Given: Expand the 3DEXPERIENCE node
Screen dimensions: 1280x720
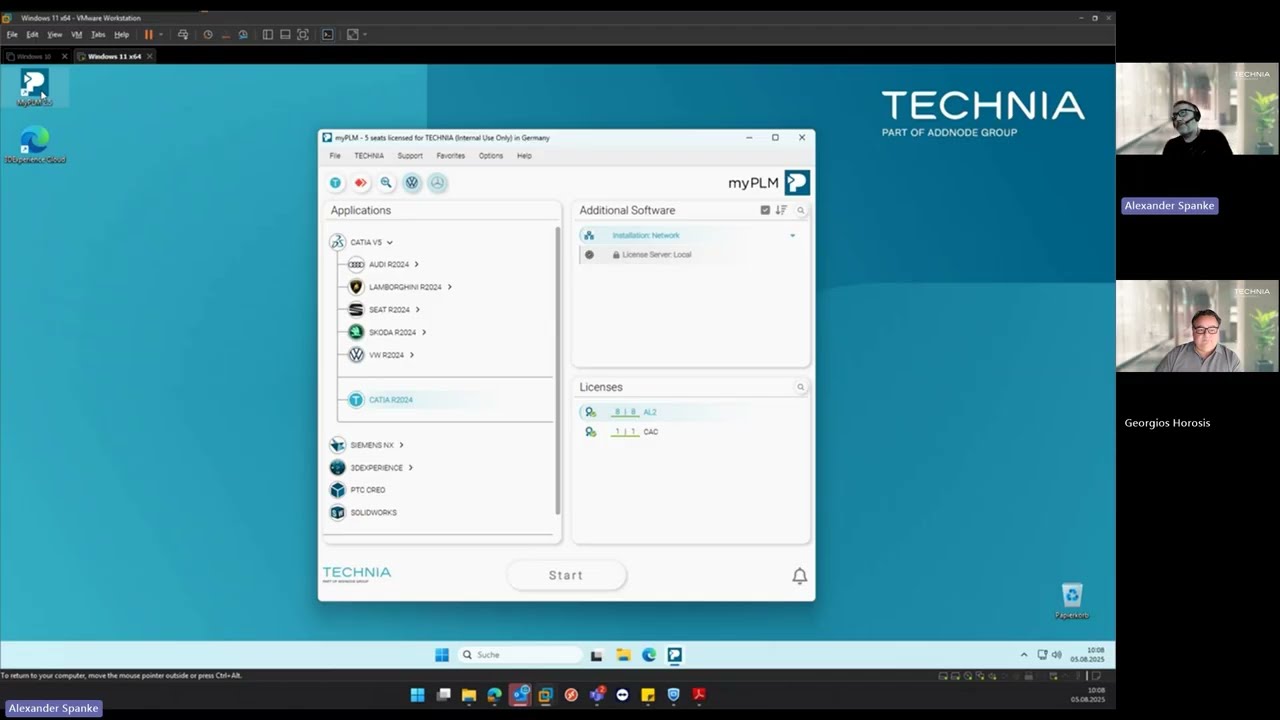Looking at the screenshot, I should (x=410, y=468).
